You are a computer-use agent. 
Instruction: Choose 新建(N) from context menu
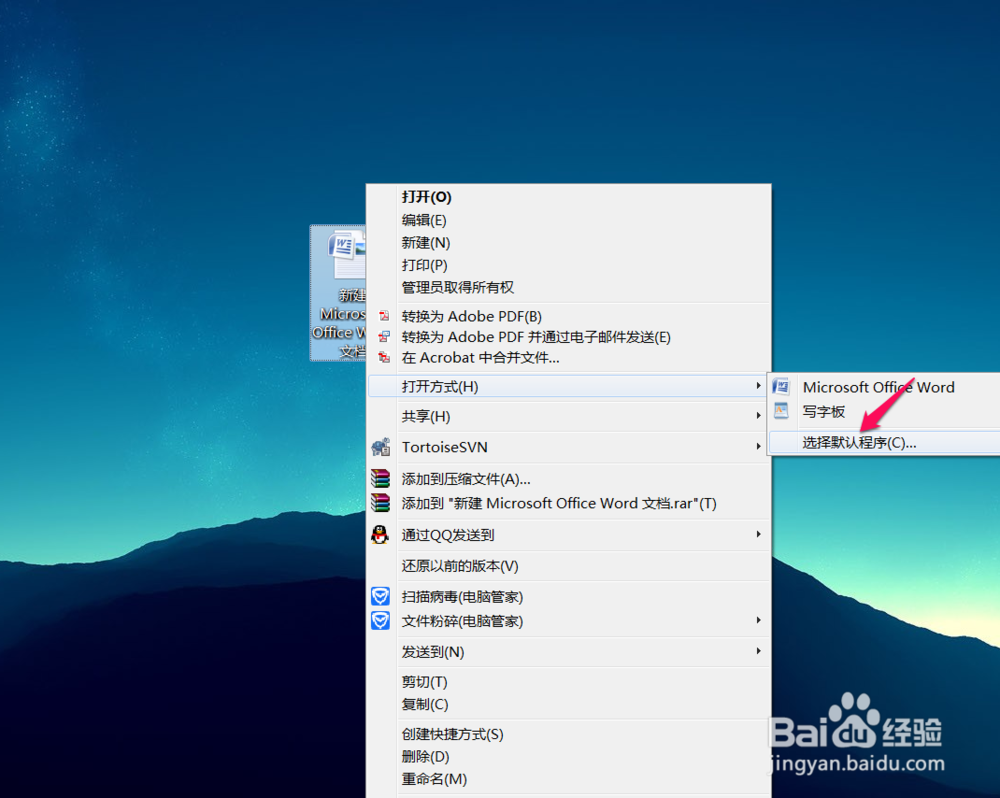pos(569,242)
